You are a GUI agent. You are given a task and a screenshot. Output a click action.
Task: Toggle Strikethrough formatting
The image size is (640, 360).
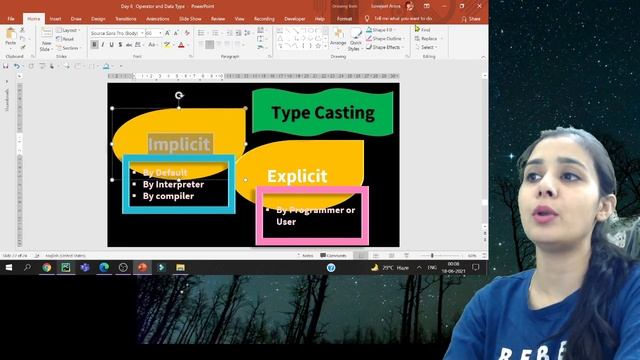pos(129,44)
